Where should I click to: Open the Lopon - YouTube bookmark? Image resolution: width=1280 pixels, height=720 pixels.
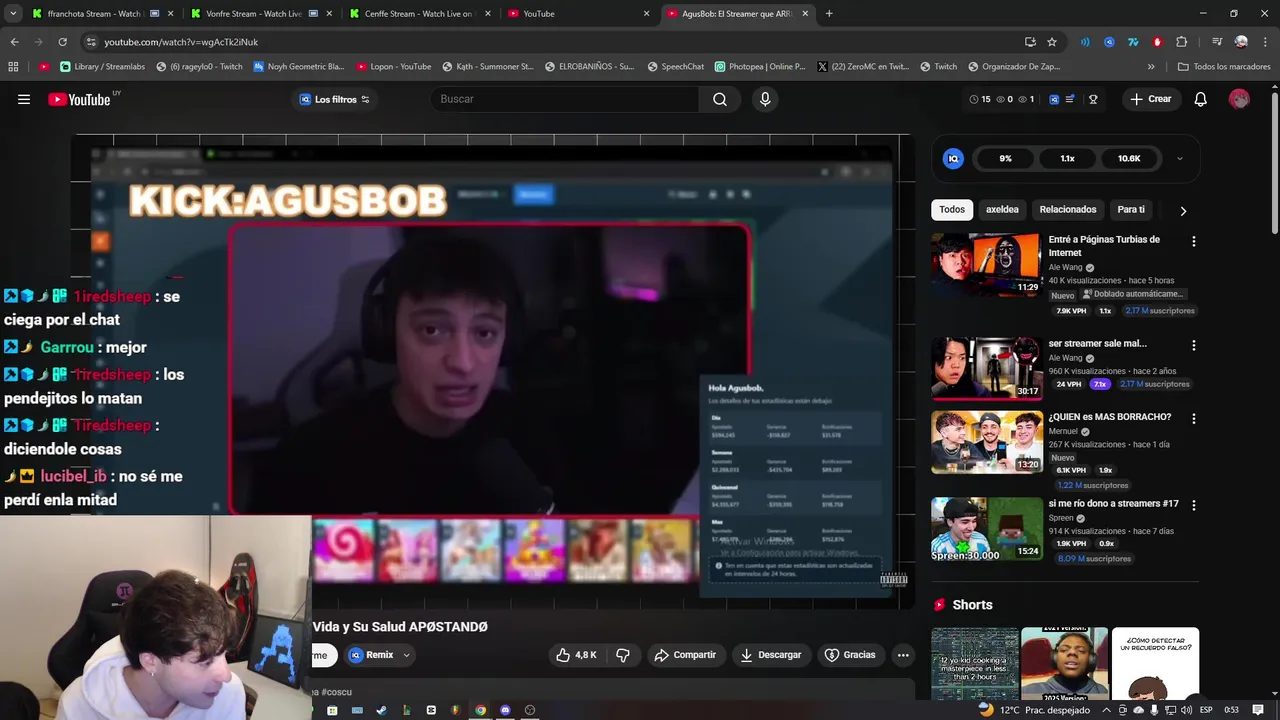[393, 67]
